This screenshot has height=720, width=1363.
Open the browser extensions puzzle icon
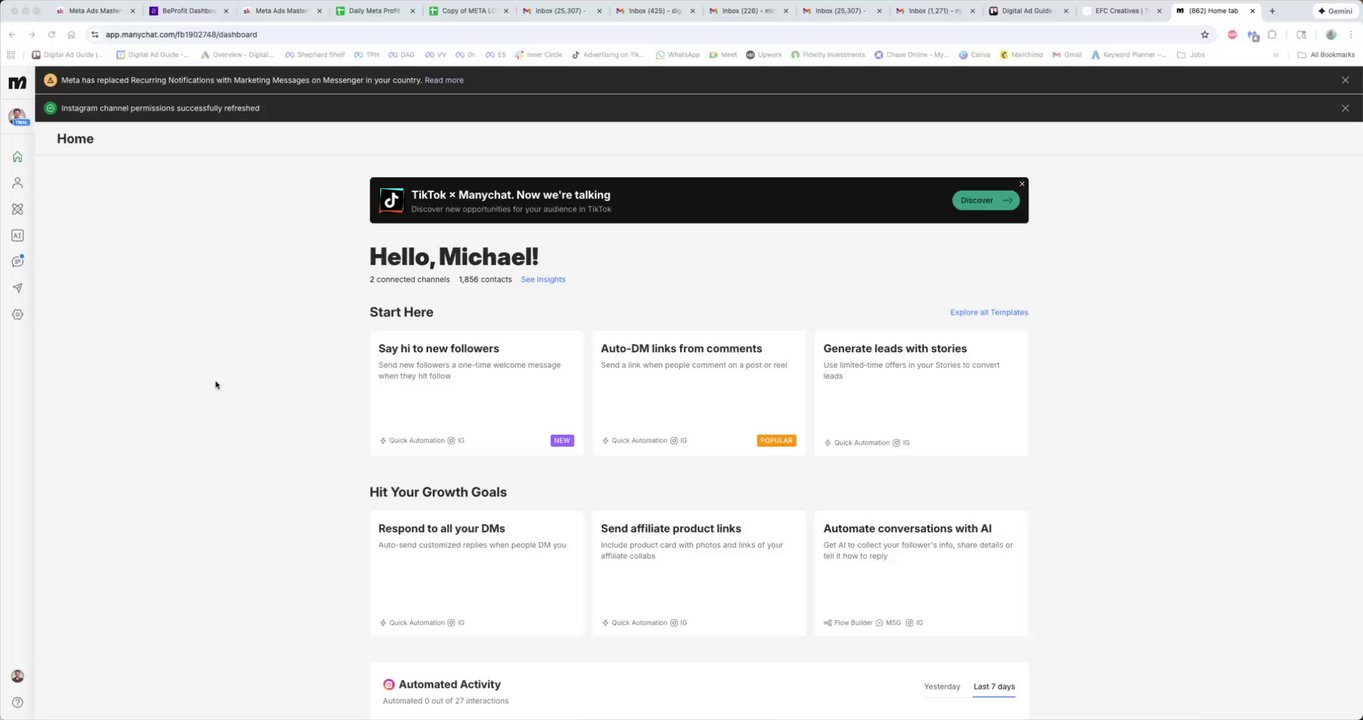[x=1272, y=34]
